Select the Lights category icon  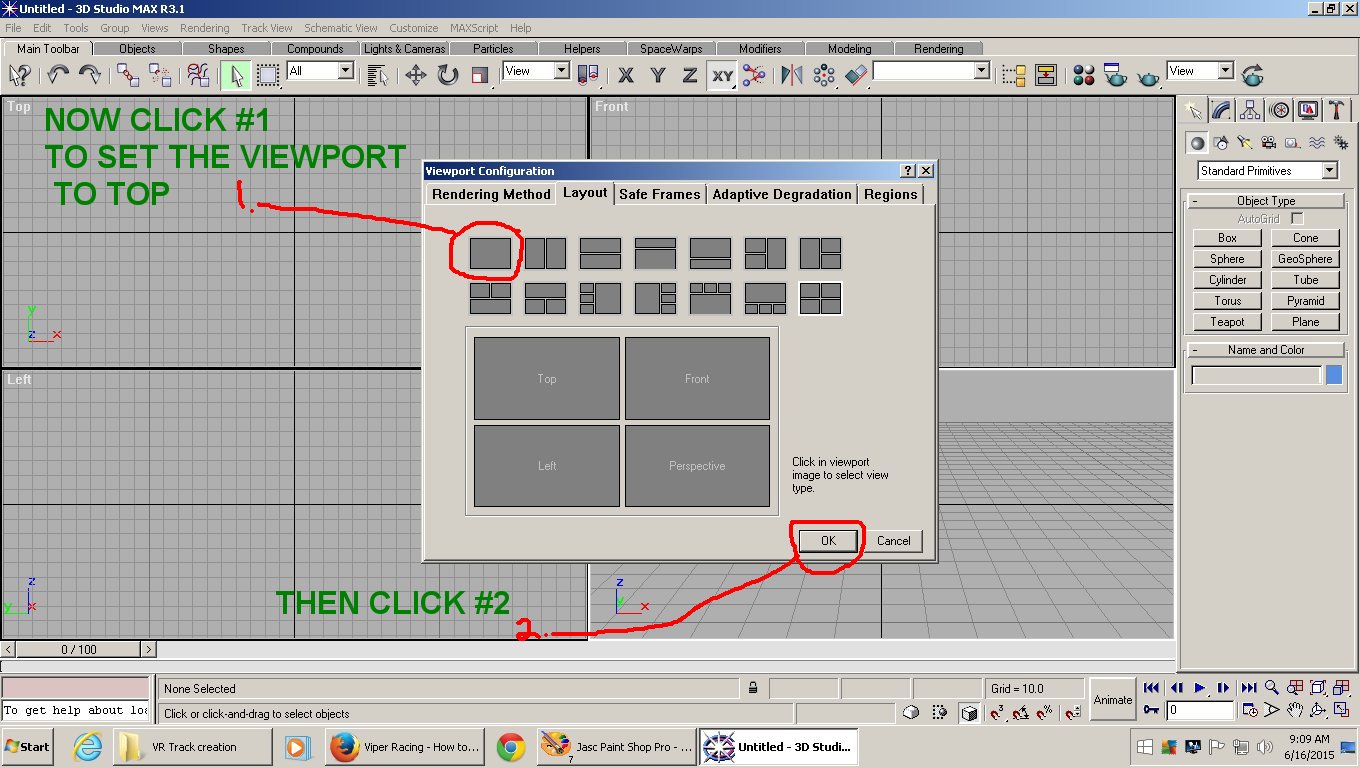1245,142
